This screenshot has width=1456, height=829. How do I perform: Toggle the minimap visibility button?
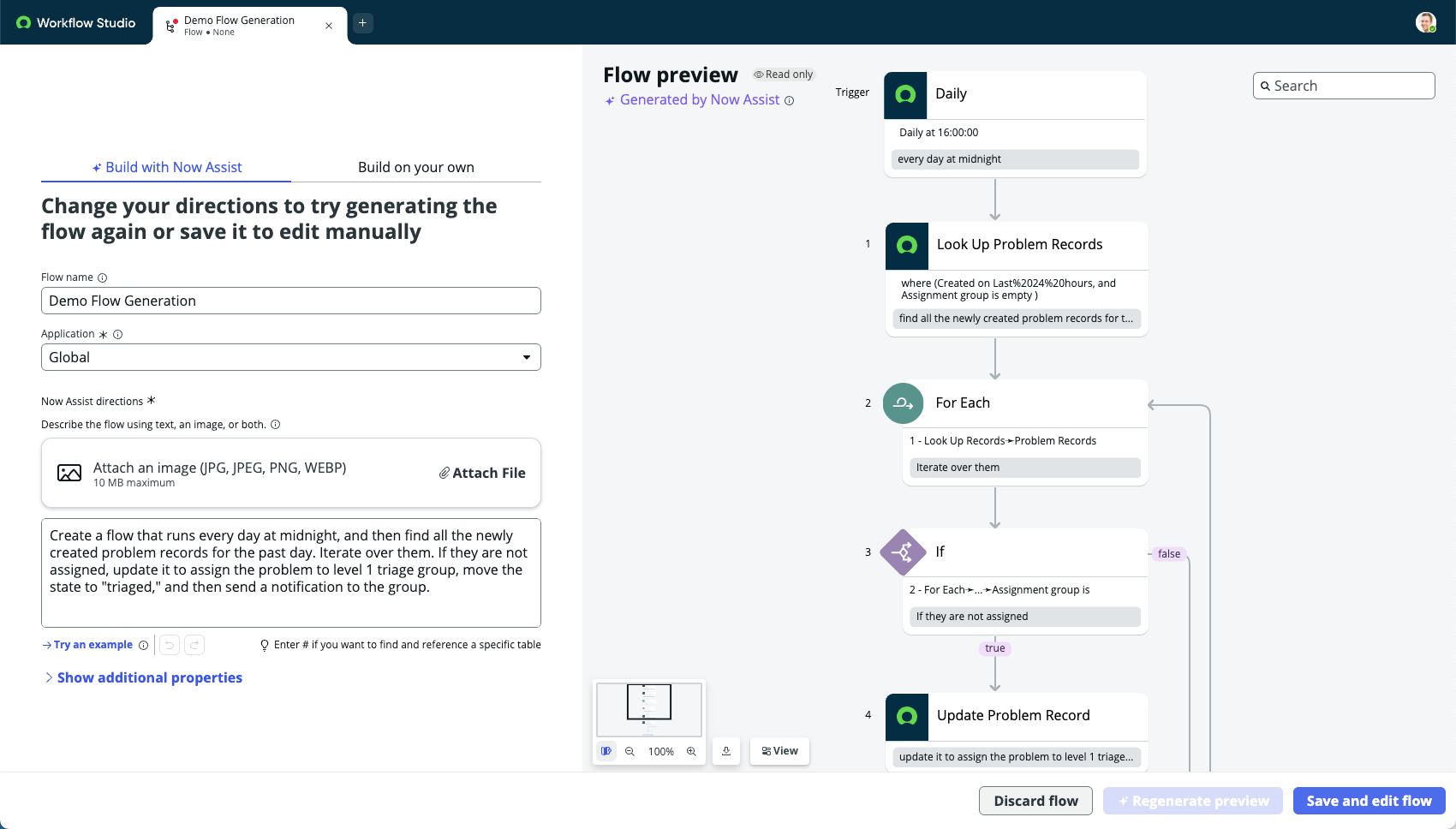pyautogui.click(x=606, y=751)
